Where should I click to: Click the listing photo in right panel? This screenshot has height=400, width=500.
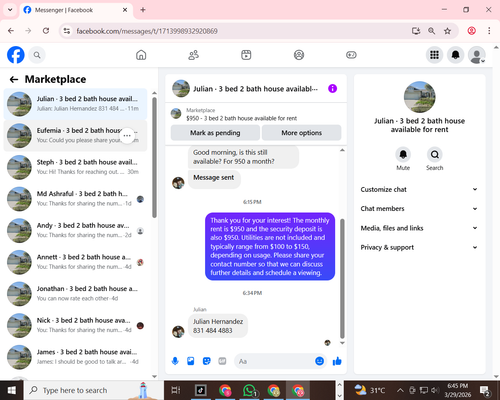[x=419, y=97]
